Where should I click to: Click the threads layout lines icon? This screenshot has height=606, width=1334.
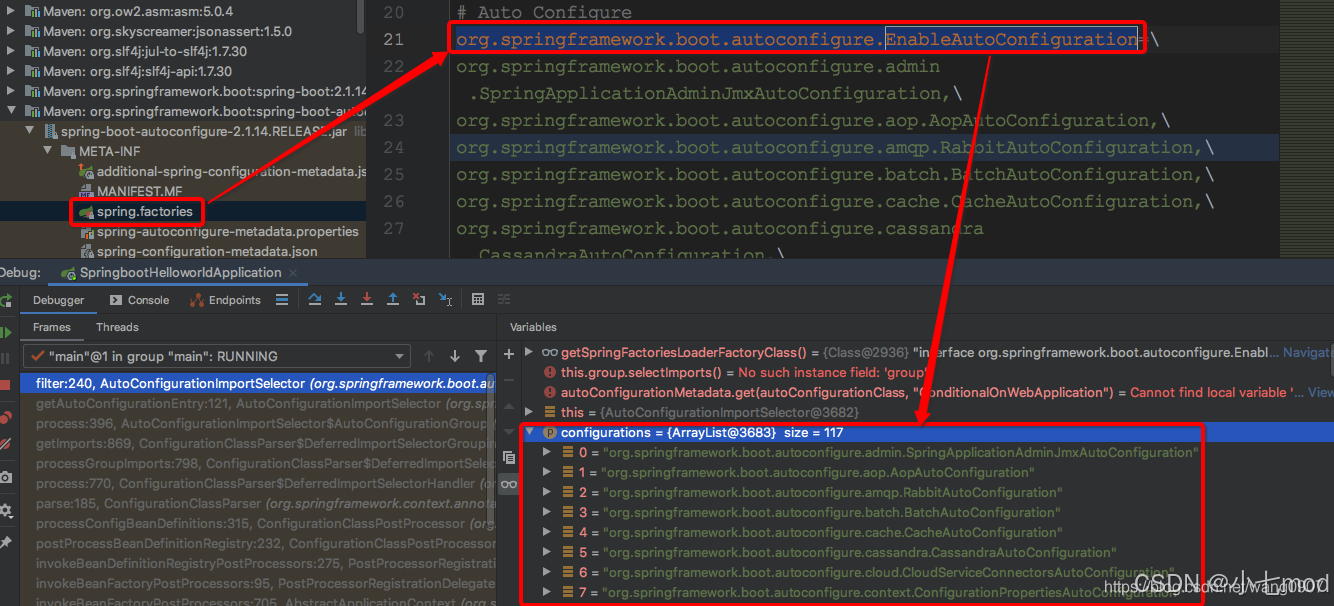click(282, 300)
